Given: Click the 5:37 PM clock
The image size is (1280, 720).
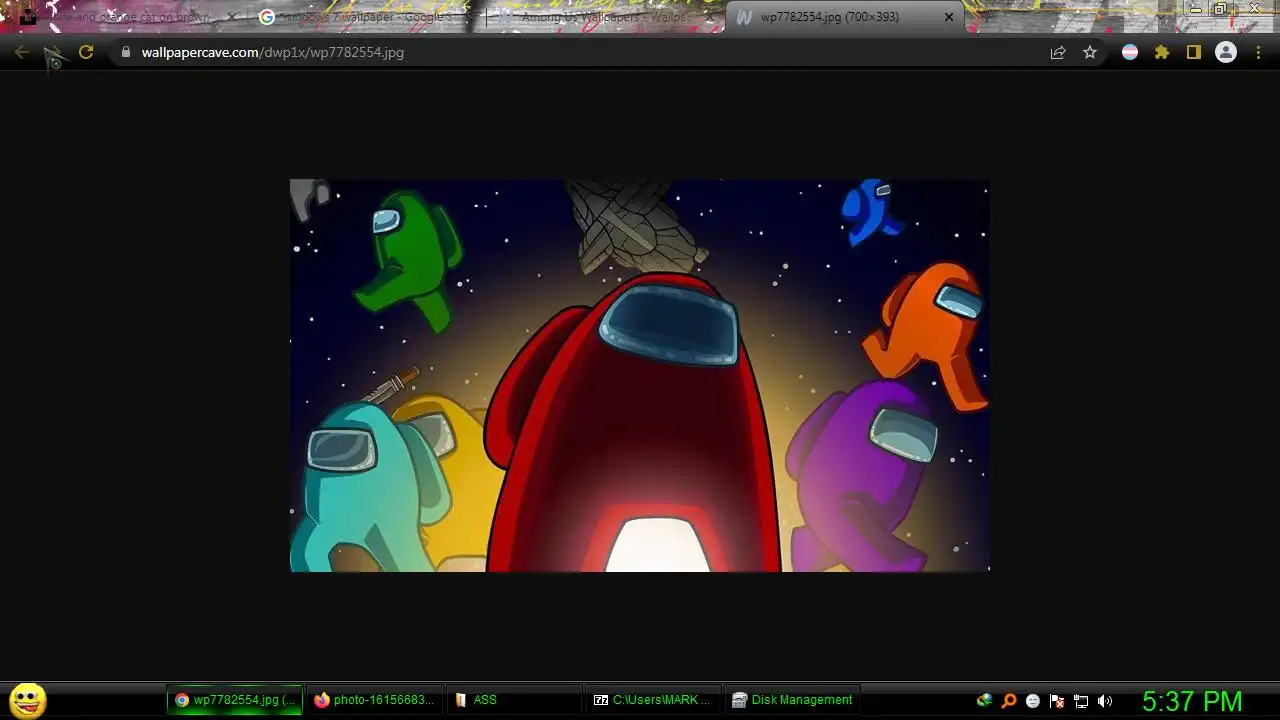Looking at the screenshot, I should tap(1192, 701).
